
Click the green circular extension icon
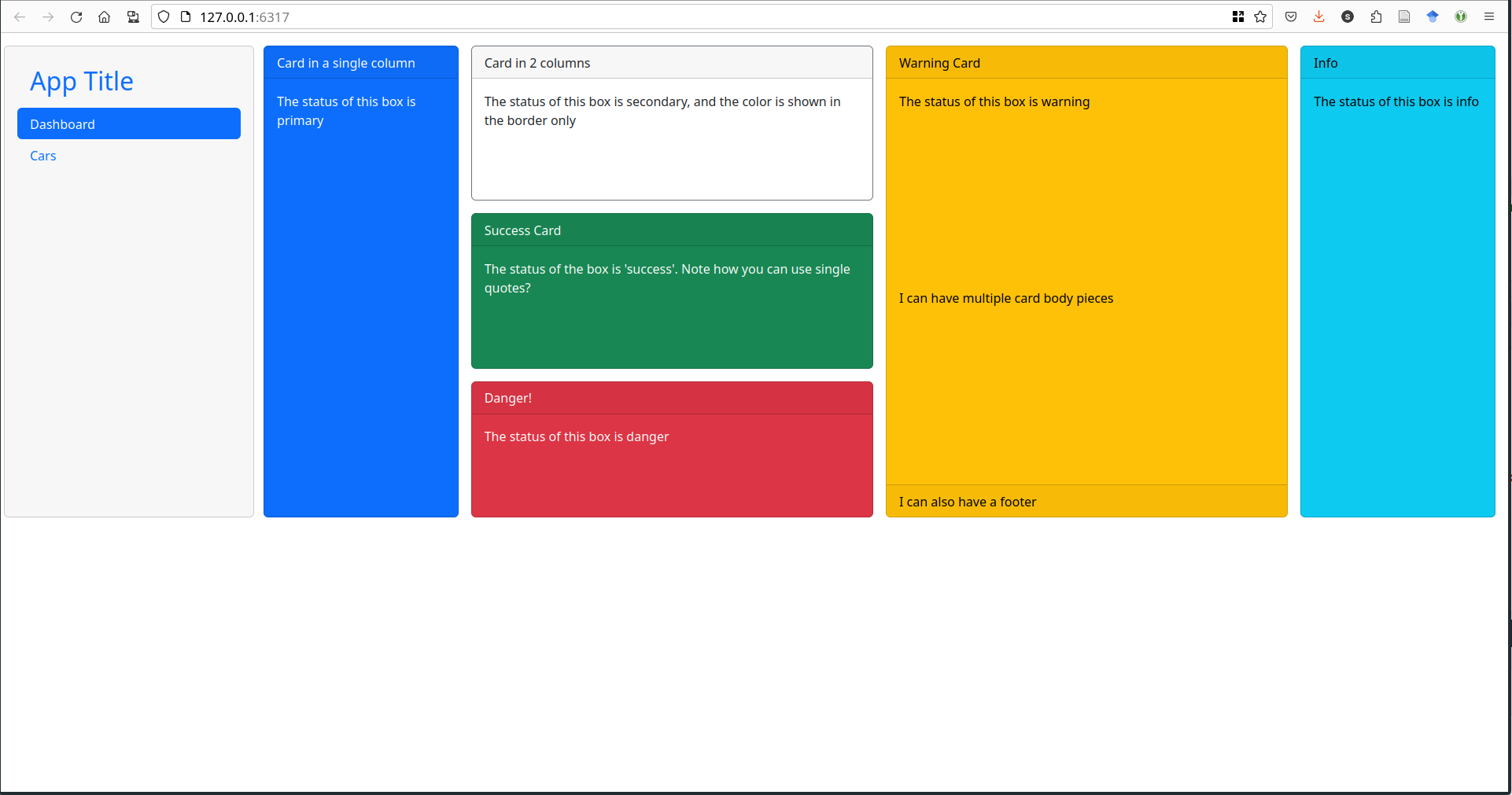coord(1461,17)
